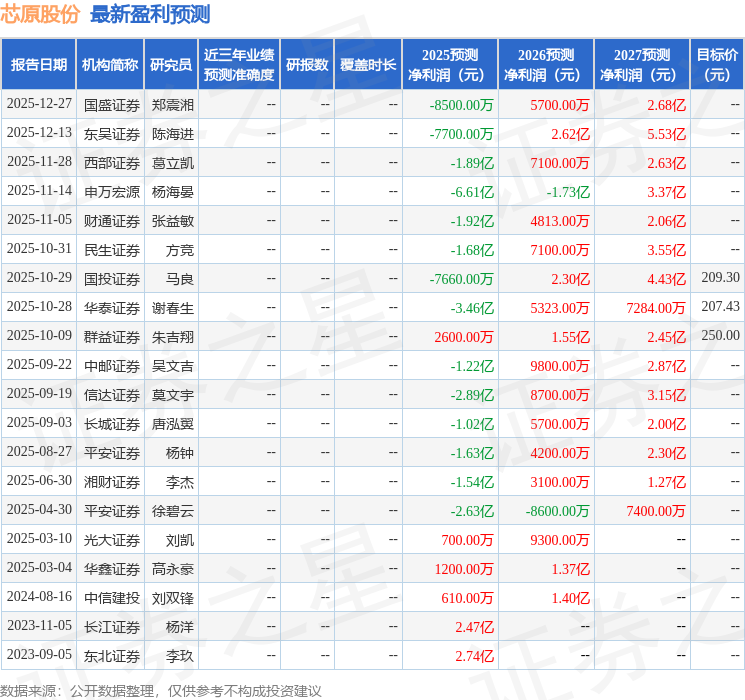
Task: Click the 研究员 column header
Action: (171, 65)
